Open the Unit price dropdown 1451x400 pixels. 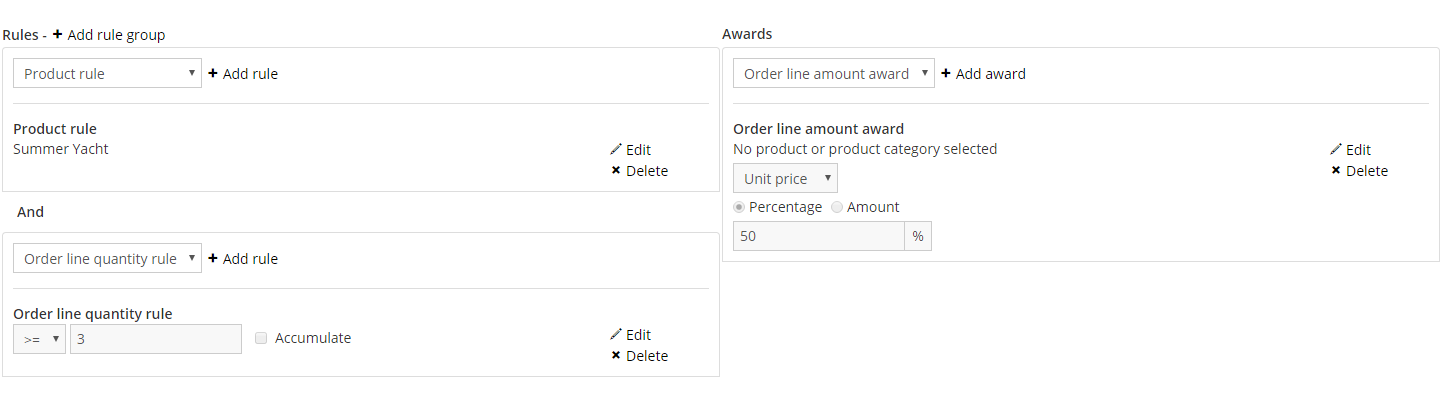[786, 178]
